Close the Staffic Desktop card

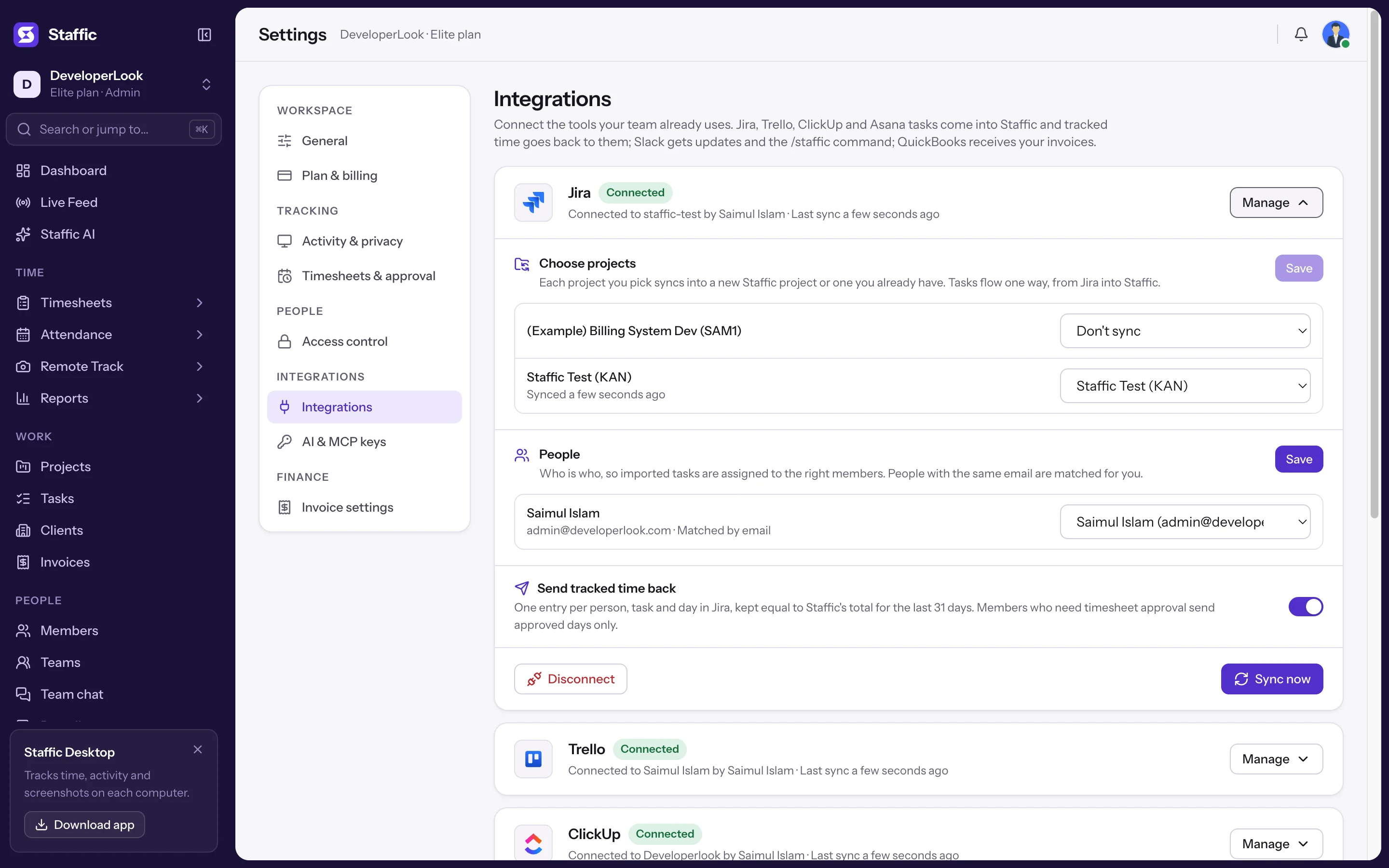click(x=198, y=749)
